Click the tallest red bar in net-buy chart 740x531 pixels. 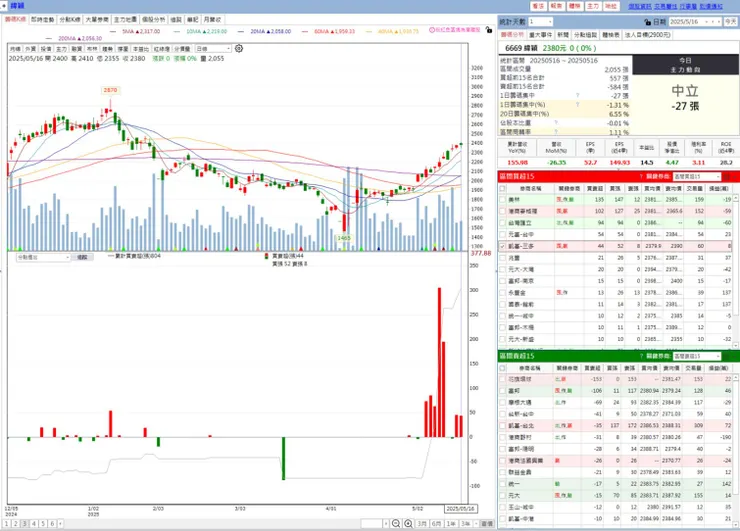[x=439, y=362]
